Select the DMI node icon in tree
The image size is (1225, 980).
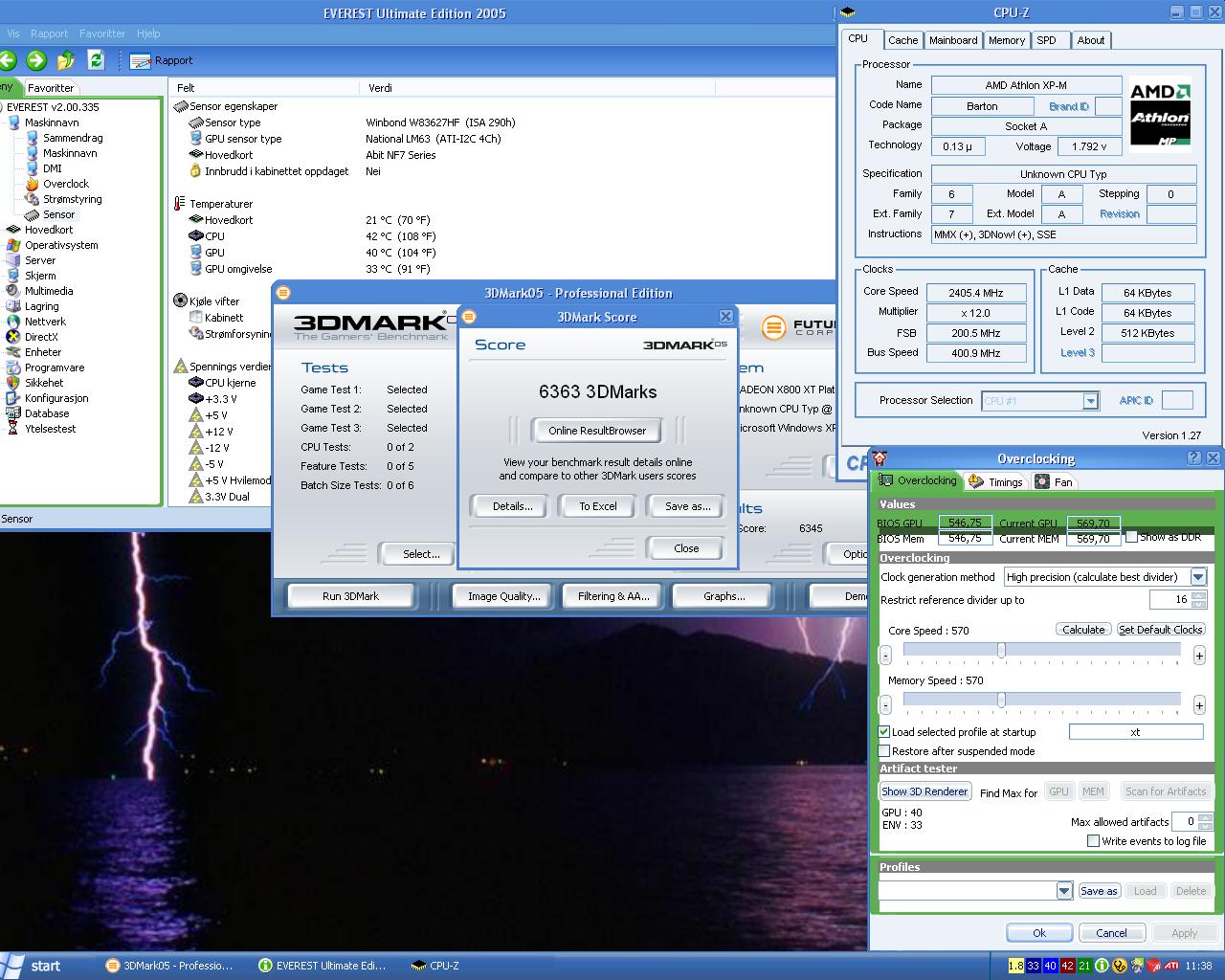32,168
